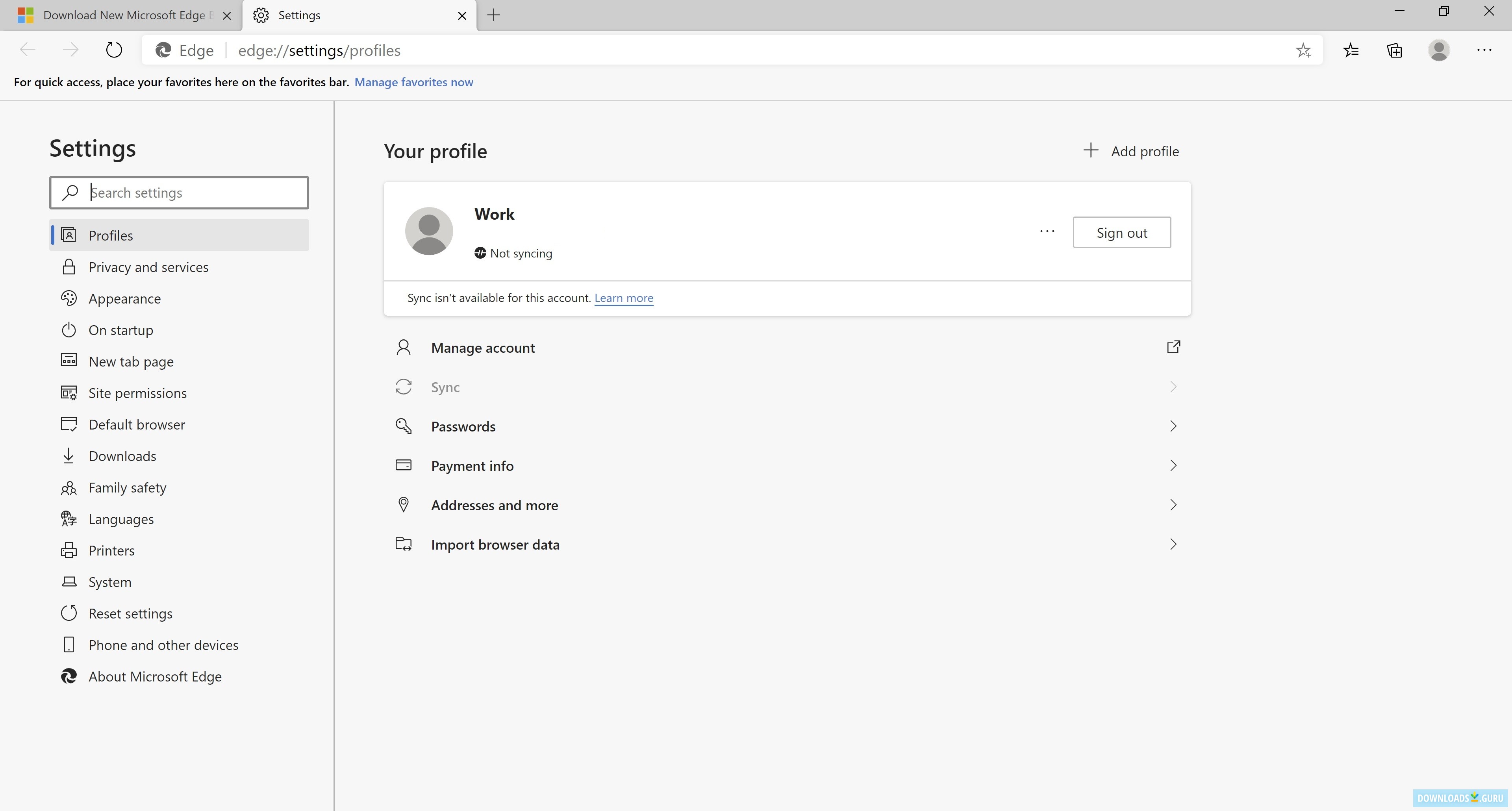
Task: Open Manage favorites now link
Action: coord(414,81)
